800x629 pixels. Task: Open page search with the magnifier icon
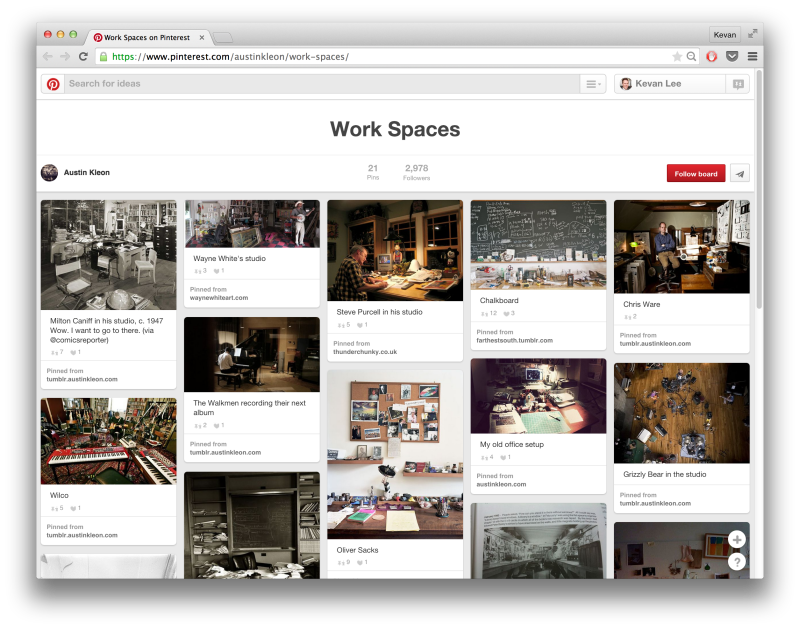click(x=691, y=56)
